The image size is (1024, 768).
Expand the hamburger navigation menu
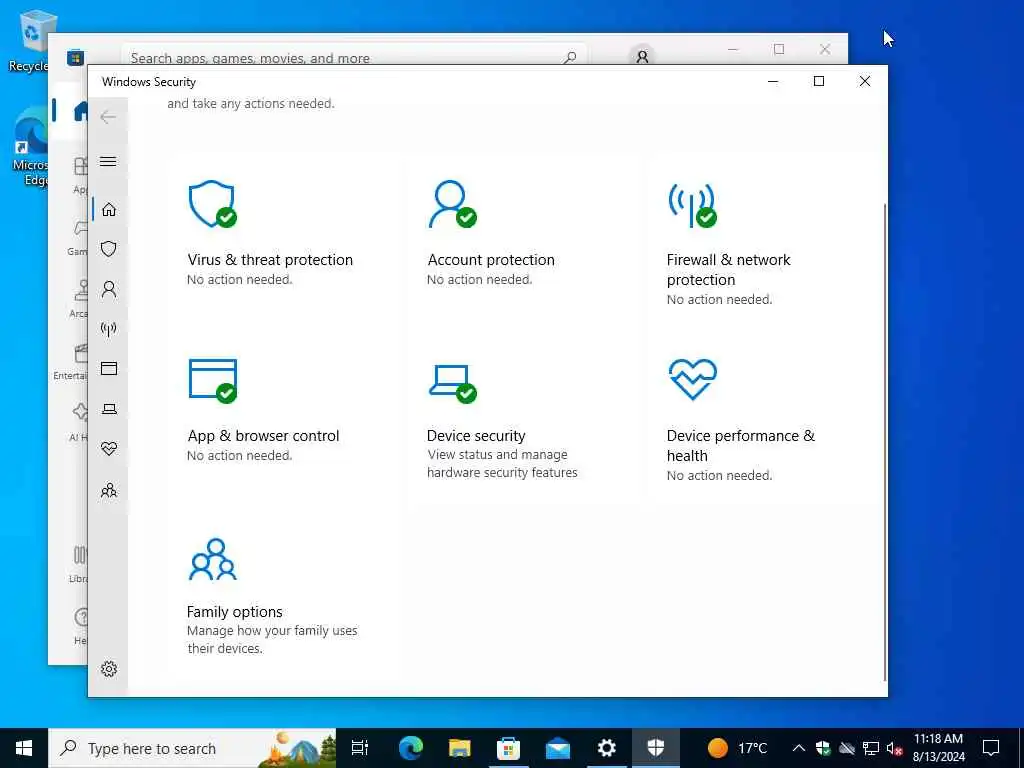108,161
